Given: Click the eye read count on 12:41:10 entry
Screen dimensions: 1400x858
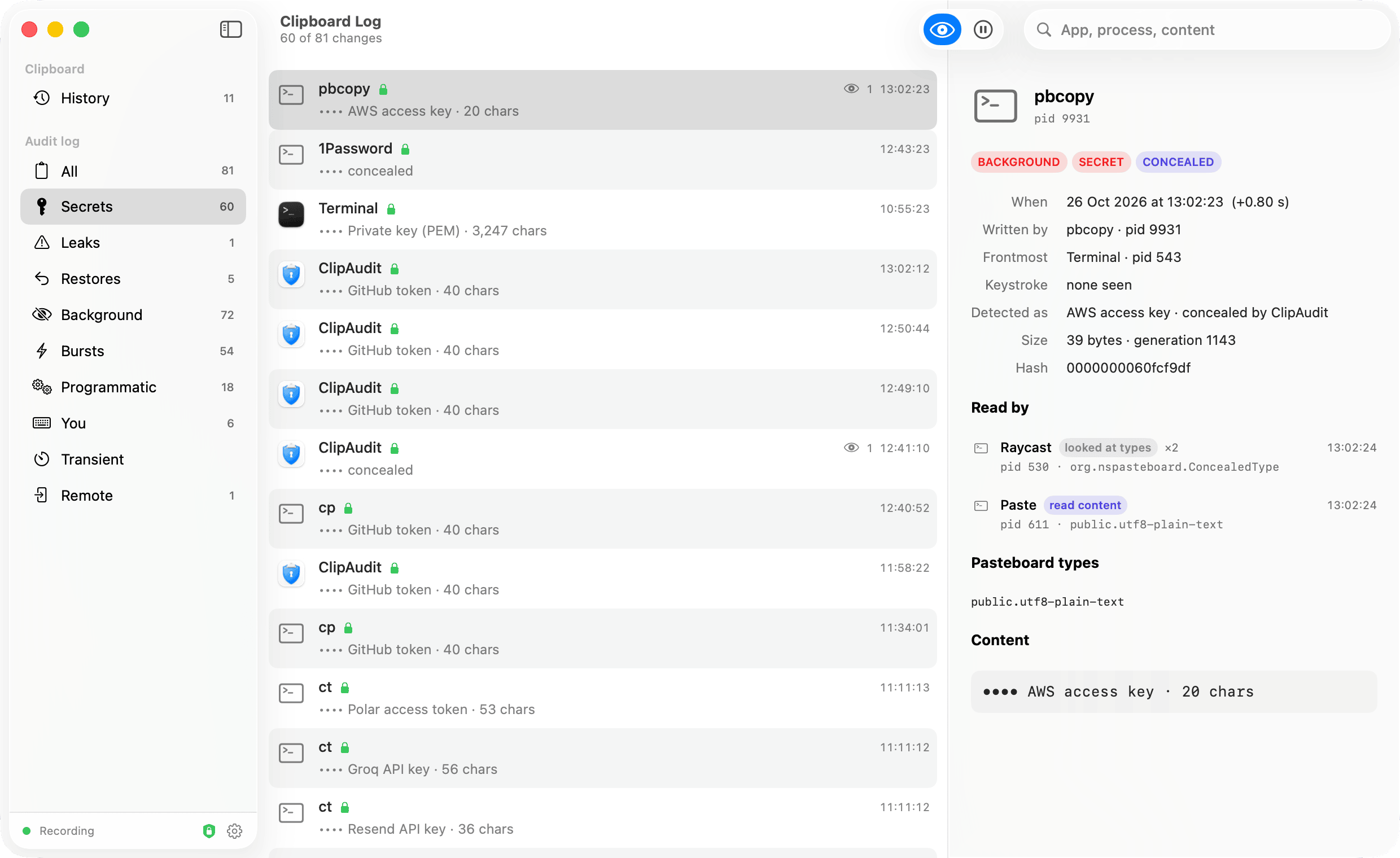Looking at the screenshot, I should coord(858,448).
